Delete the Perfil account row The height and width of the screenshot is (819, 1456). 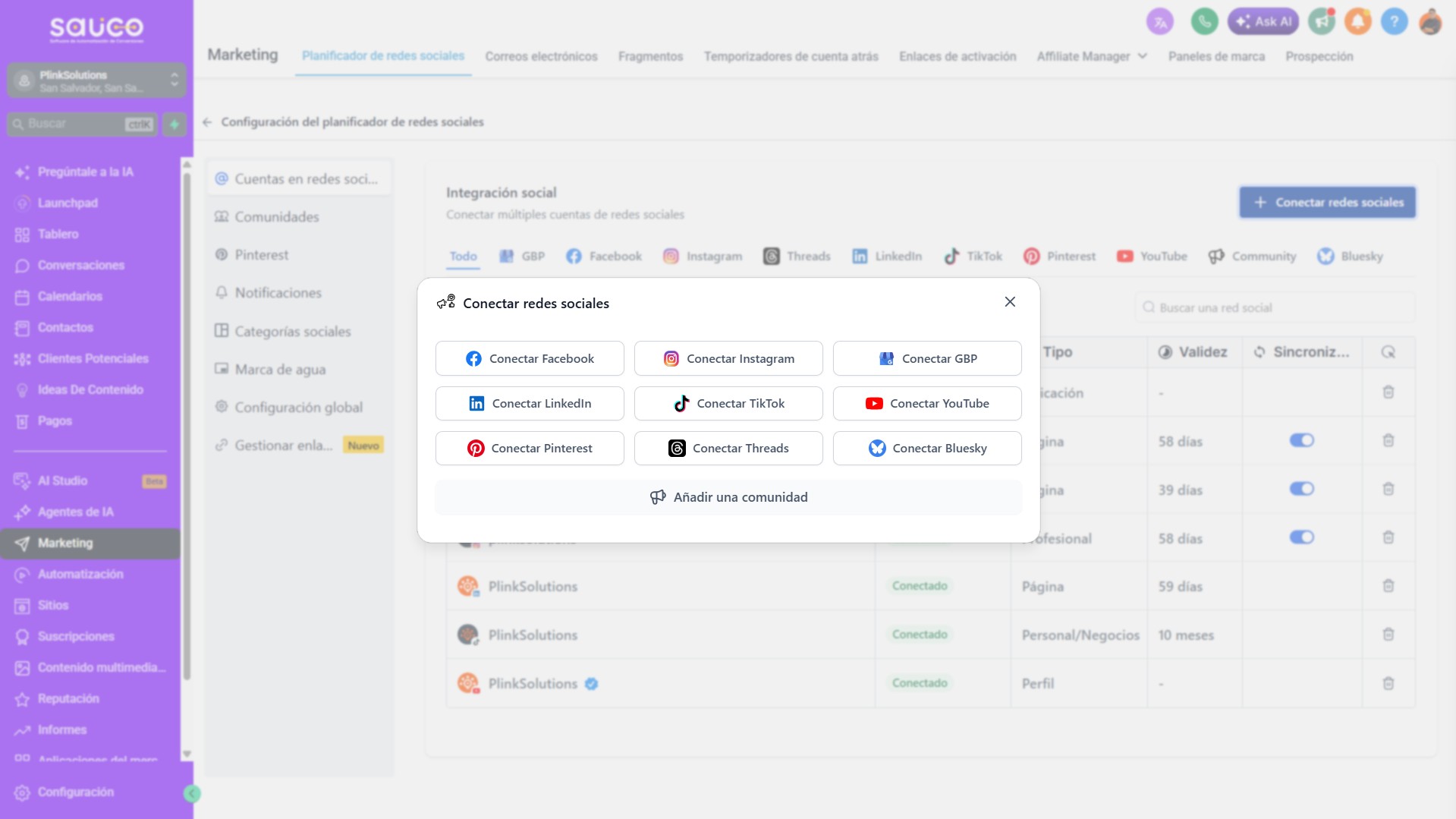pyautogui.click(x=1388, y=683)
